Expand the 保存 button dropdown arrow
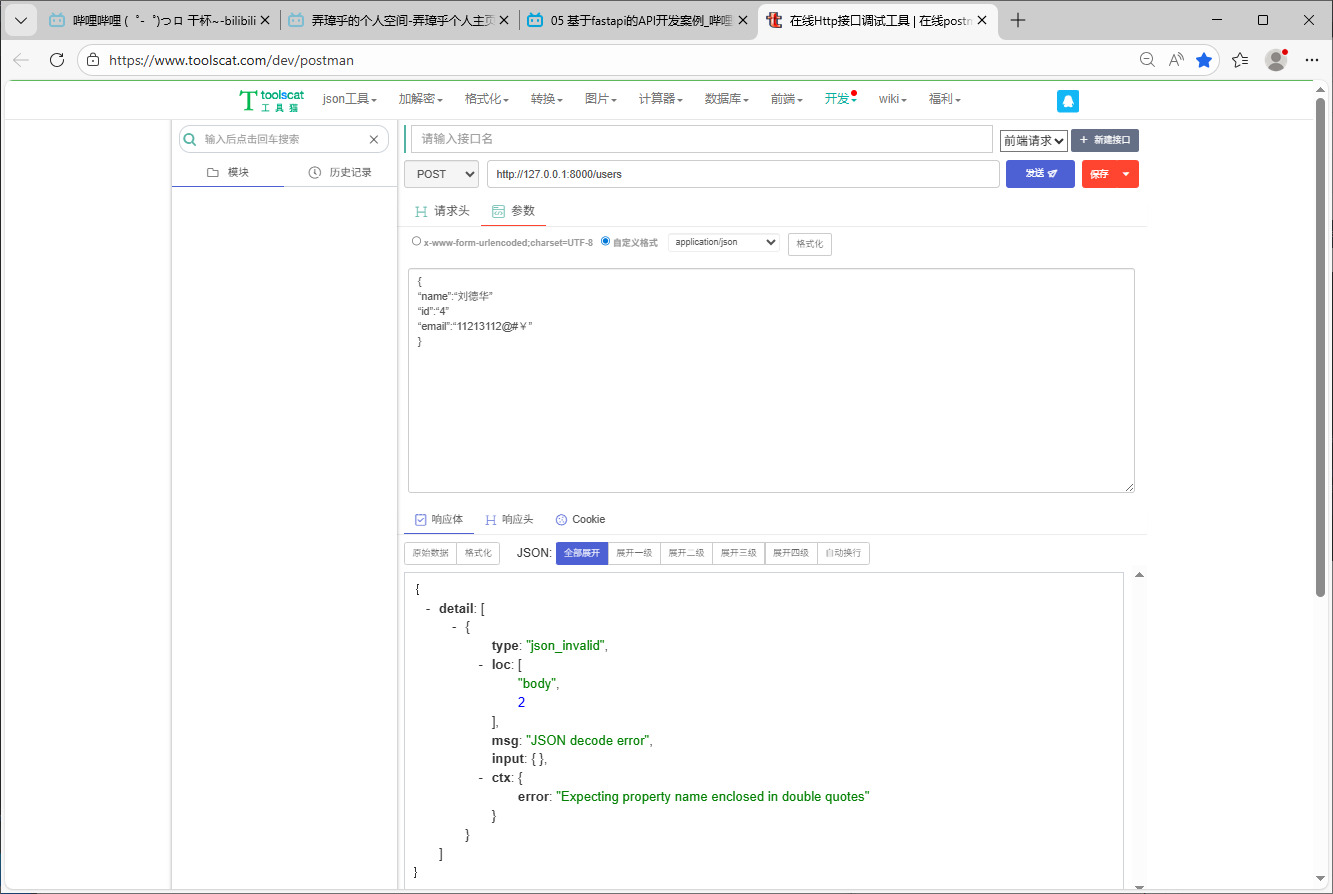This screenshot has height=894, width=1333. click(1126, 174)
